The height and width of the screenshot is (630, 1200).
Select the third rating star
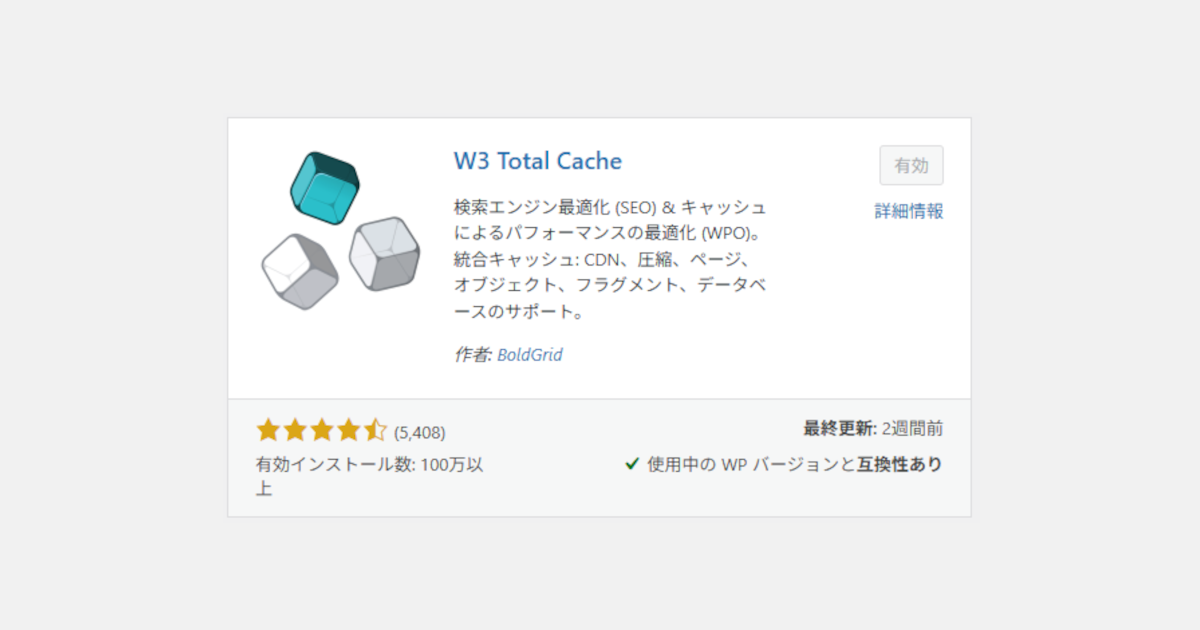[x=322, y=431]
